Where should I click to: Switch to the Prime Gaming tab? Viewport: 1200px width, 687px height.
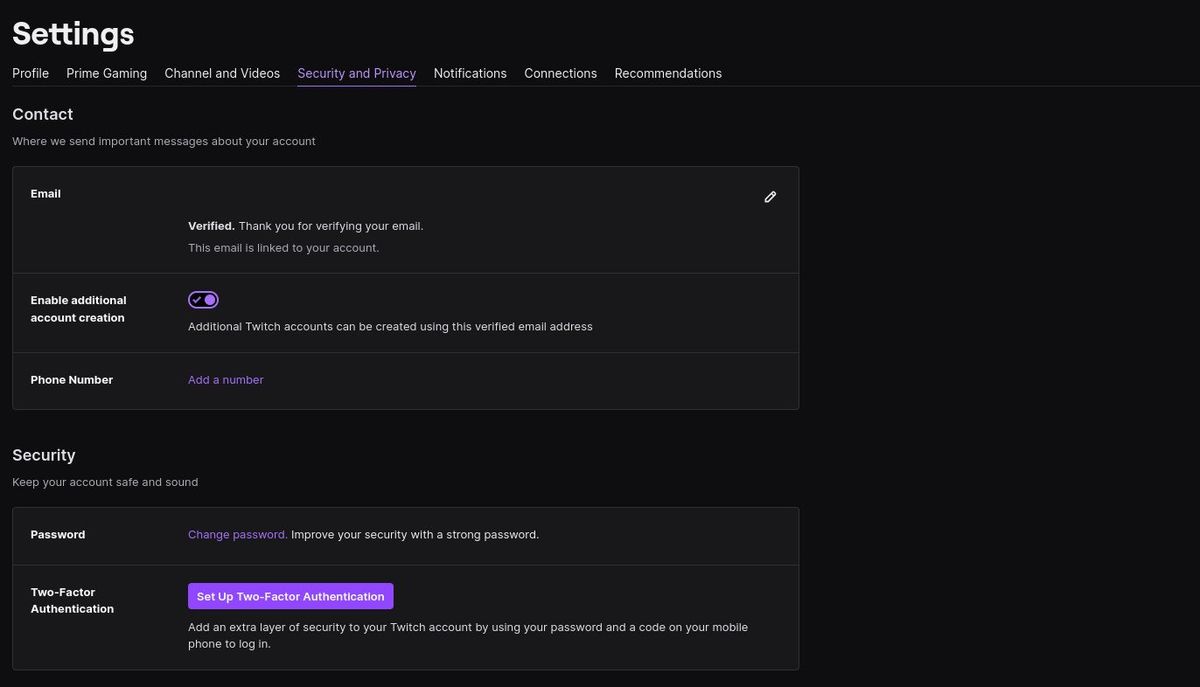(106, 73)
